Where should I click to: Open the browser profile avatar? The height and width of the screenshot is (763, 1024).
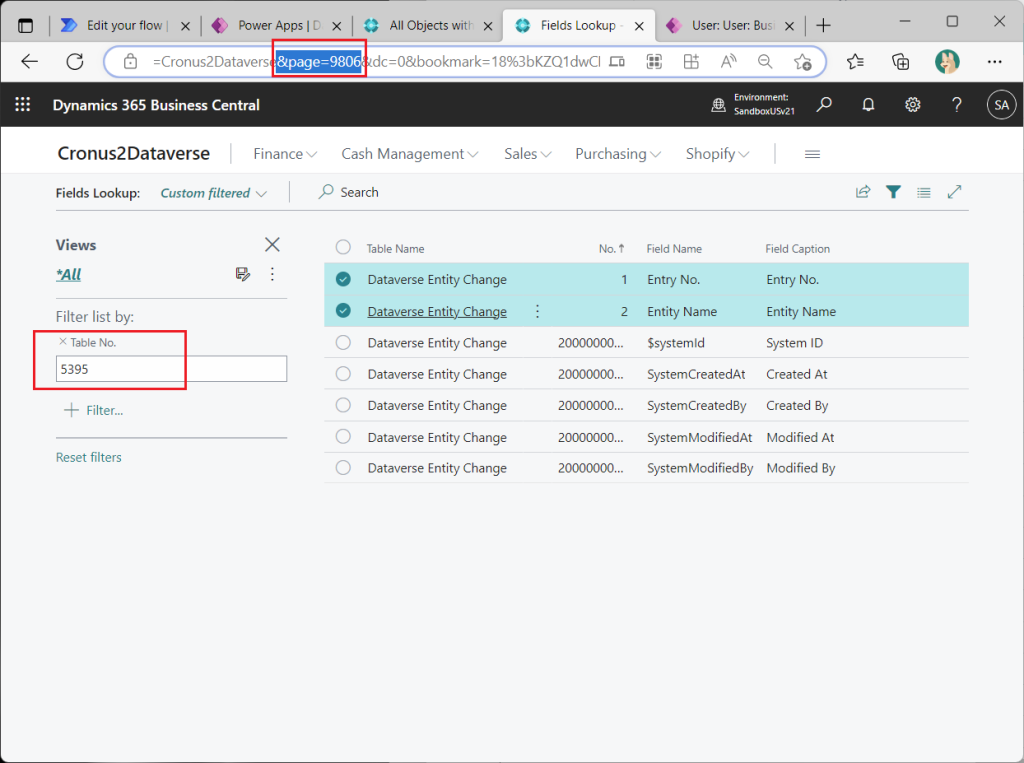947,61
